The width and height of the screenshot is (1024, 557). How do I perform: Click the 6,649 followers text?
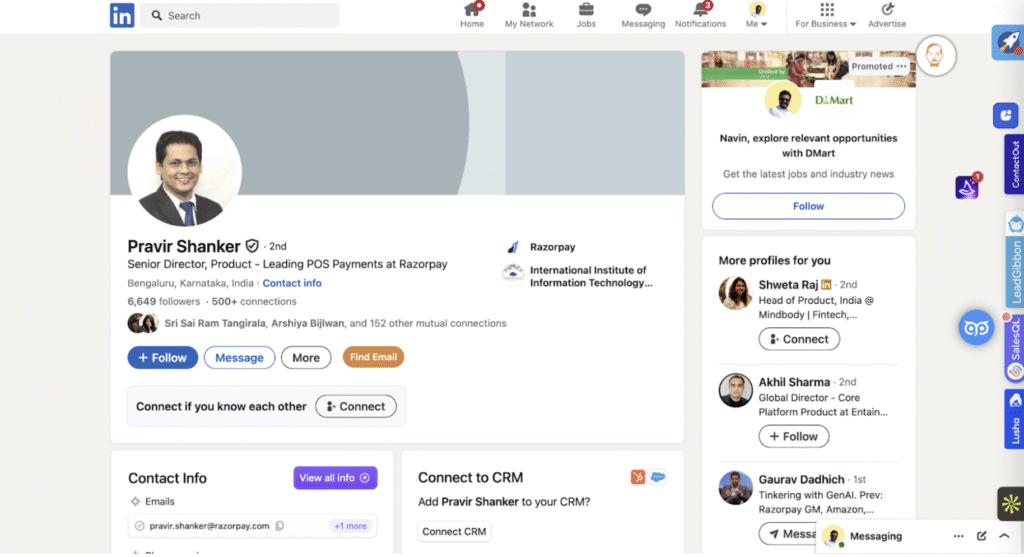[163, 301]
